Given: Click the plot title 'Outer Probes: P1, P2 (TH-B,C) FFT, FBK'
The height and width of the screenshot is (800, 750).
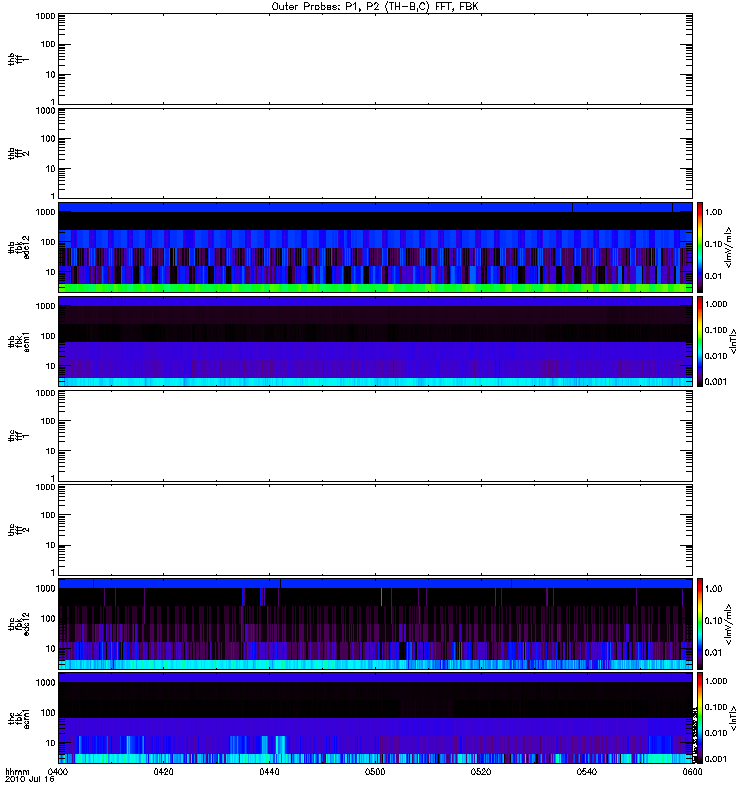Looking at the screenshot, I should (374, 7).
